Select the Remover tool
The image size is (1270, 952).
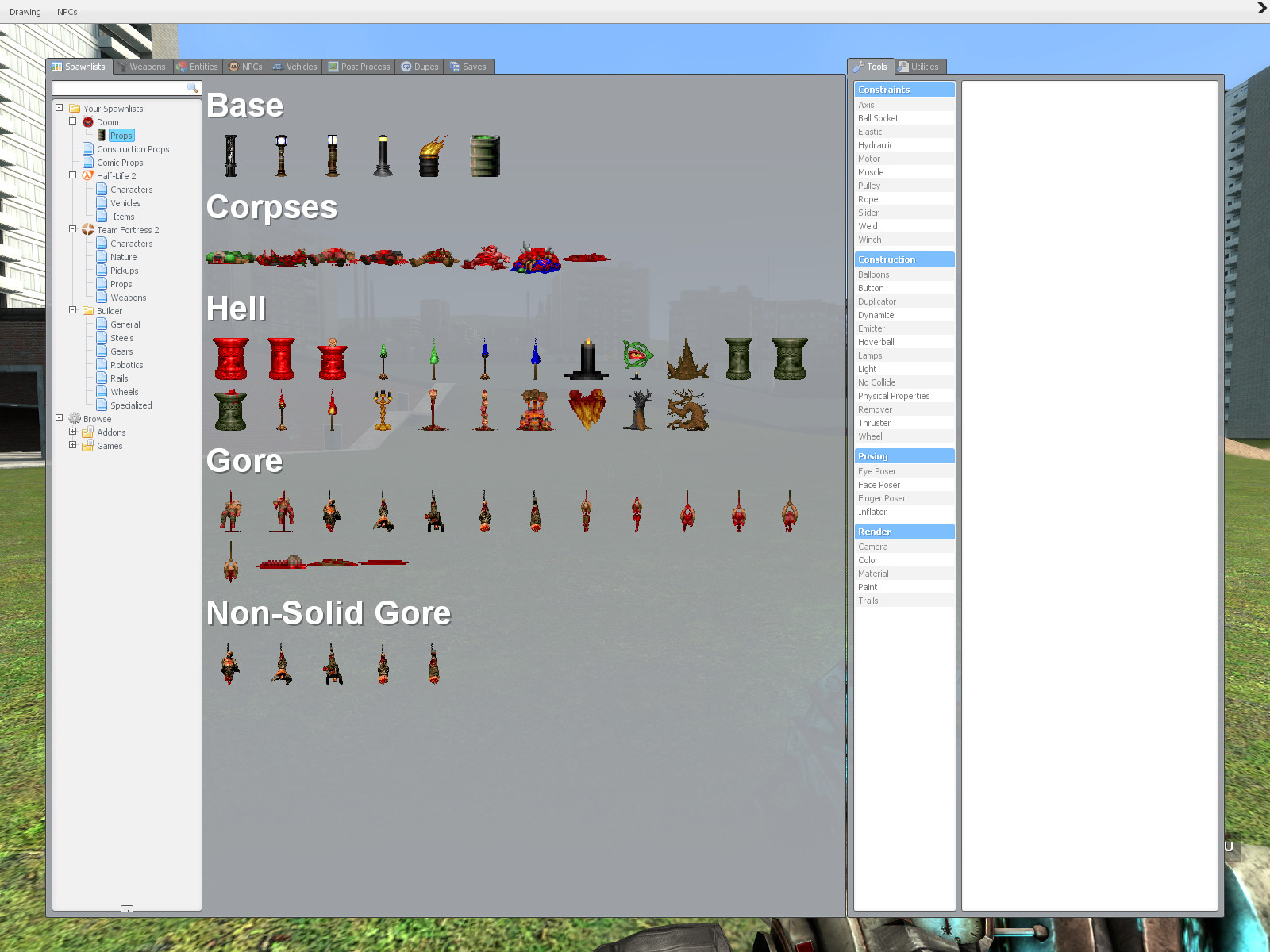click(x=904, y=409)
